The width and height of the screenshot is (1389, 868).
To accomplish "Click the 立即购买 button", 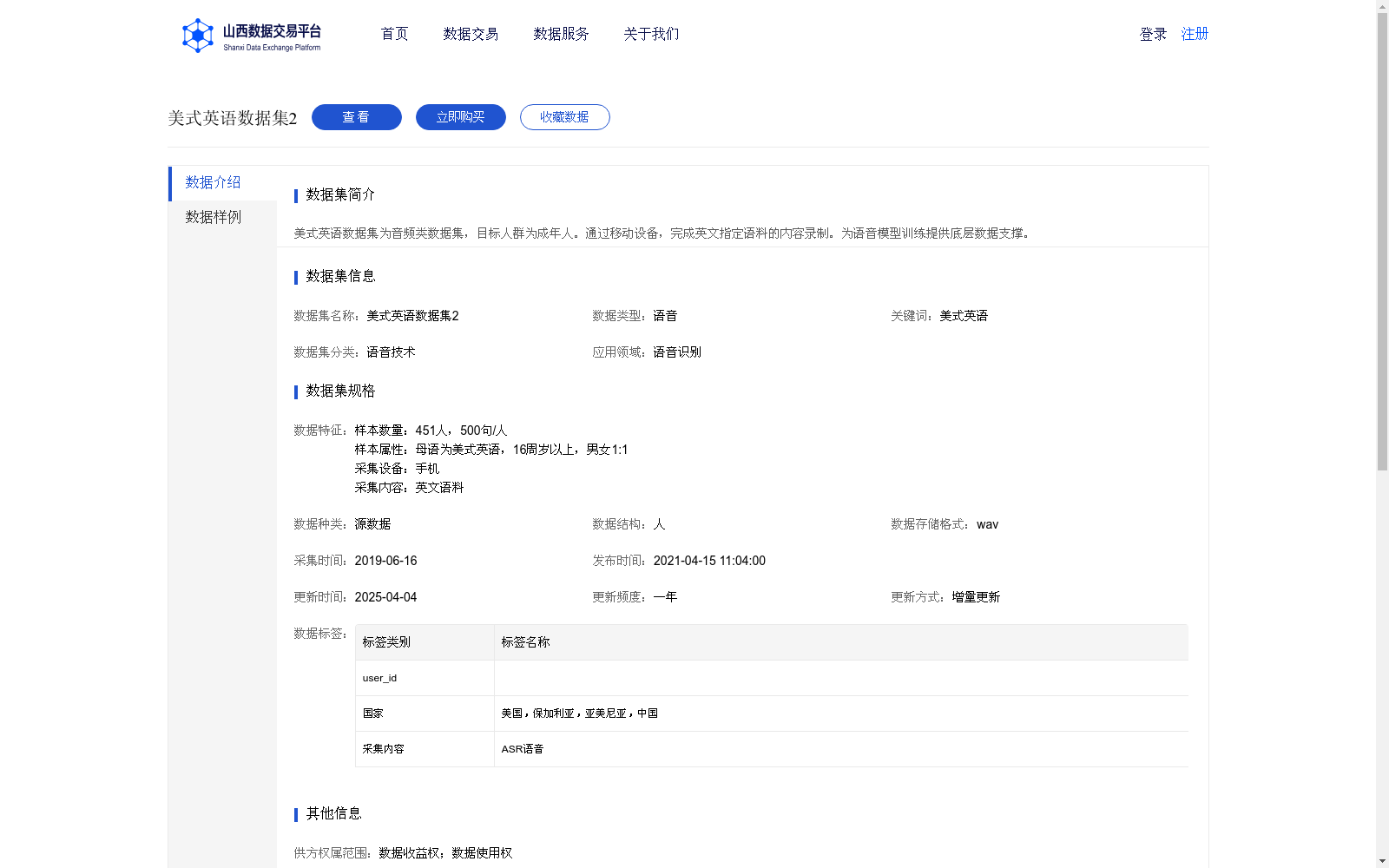I will [x=461, y=117].
